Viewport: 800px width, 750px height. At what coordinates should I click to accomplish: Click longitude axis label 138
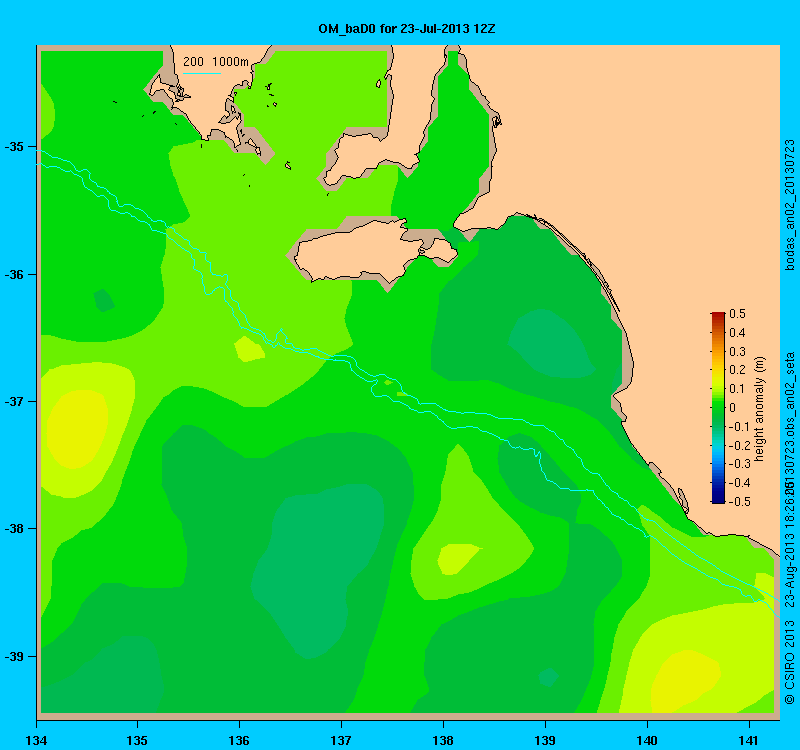pos(443,740)
